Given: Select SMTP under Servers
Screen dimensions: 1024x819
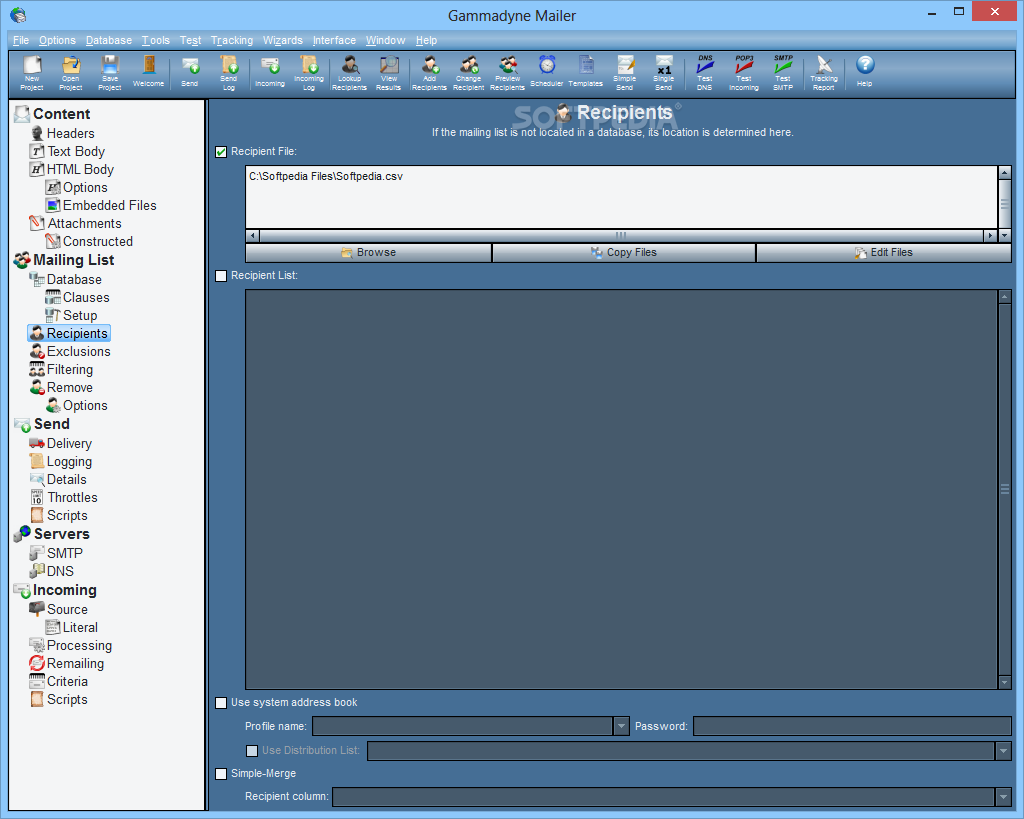Looking at the screenshot, I should pyautogui.click(x=65, y=553).
